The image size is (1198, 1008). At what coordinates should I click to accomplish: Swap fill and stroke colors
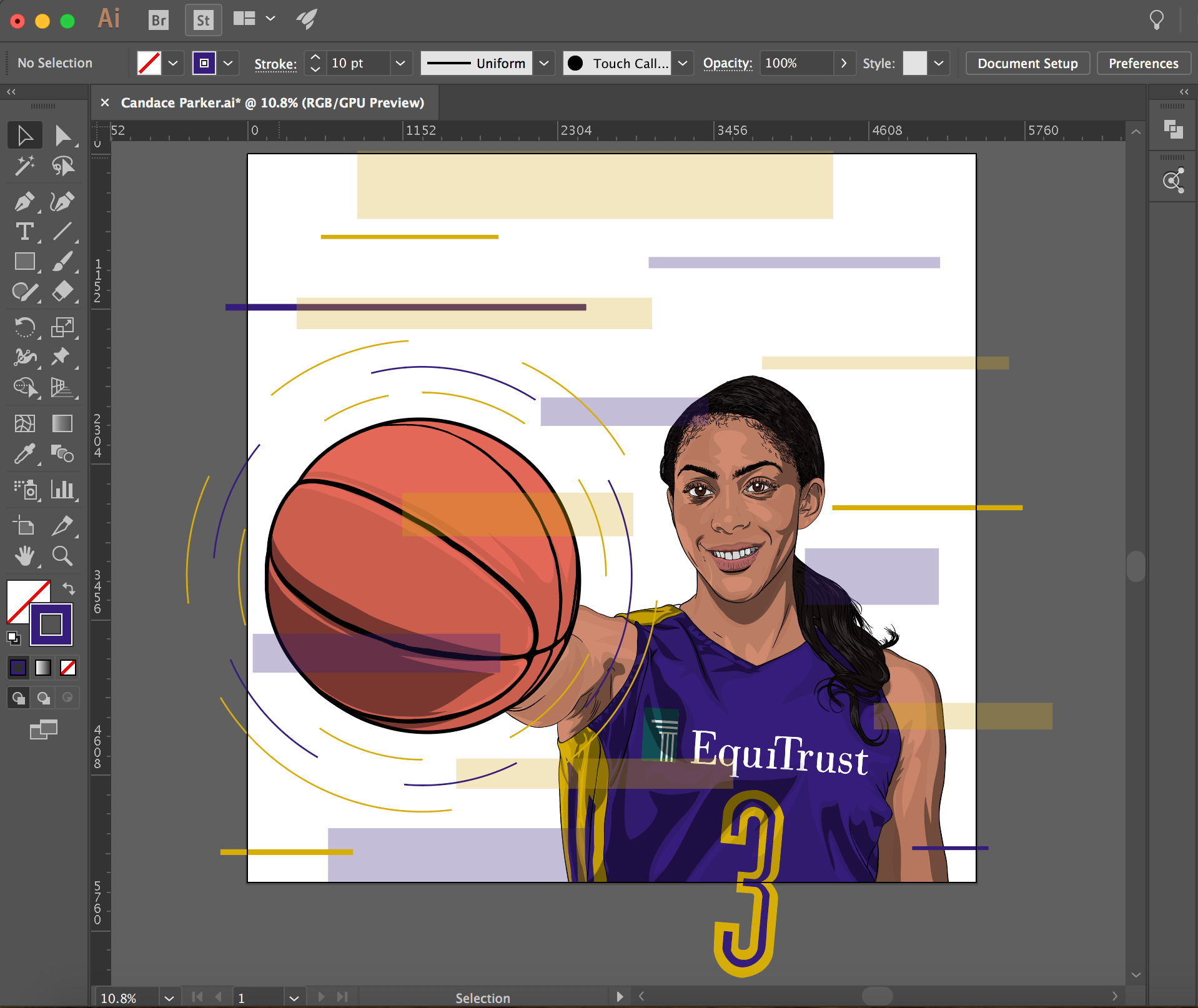point(69,588)
